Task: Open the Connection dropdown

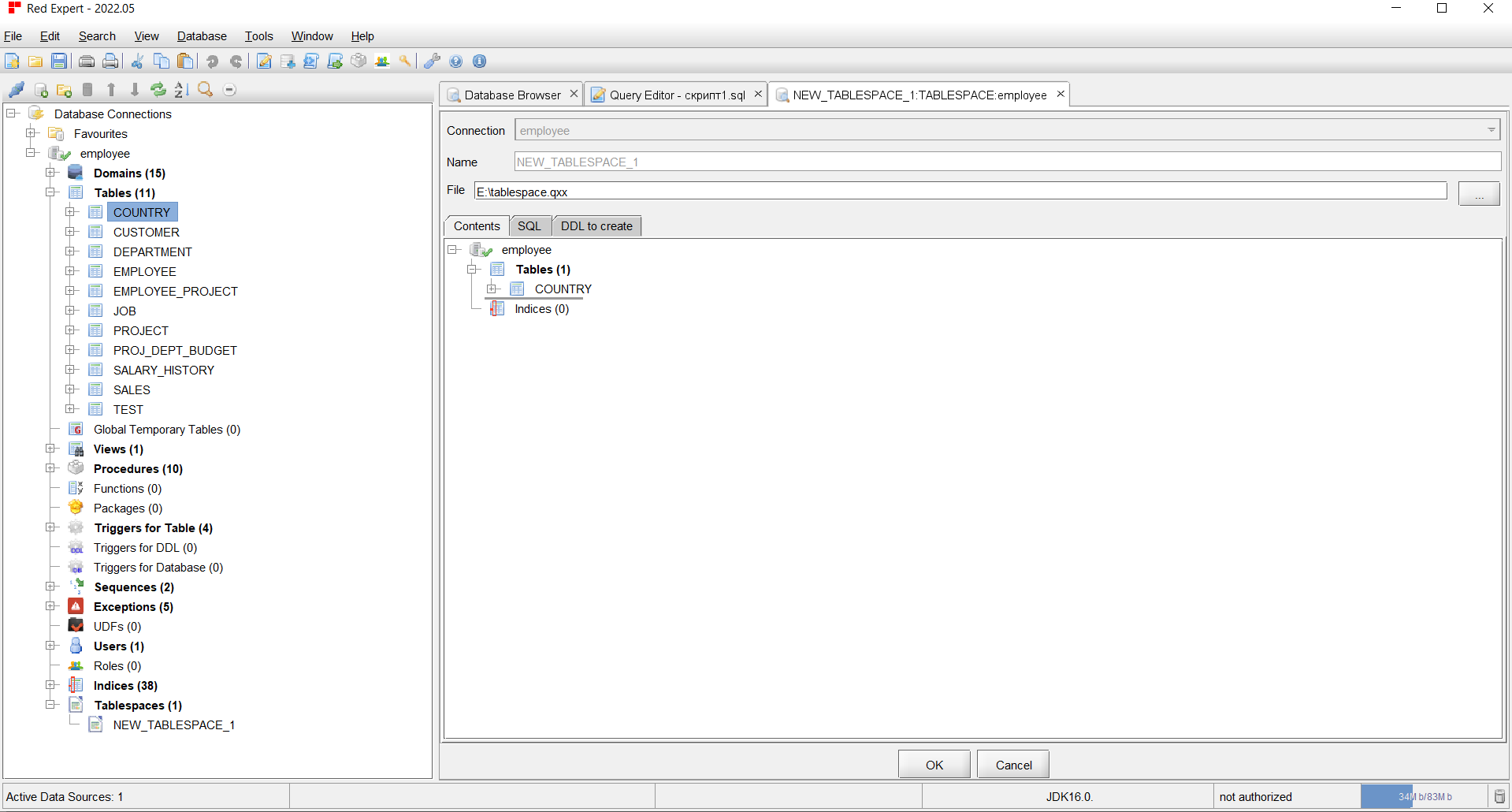Action: click(1491, 130)
